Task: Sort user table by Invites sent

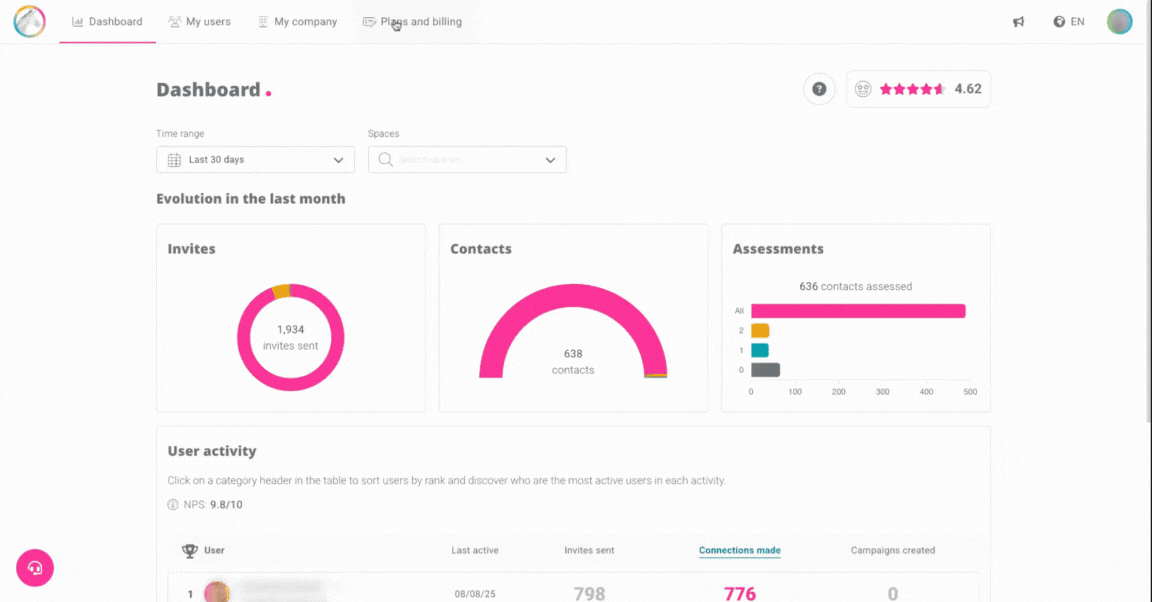Action: 589,550
